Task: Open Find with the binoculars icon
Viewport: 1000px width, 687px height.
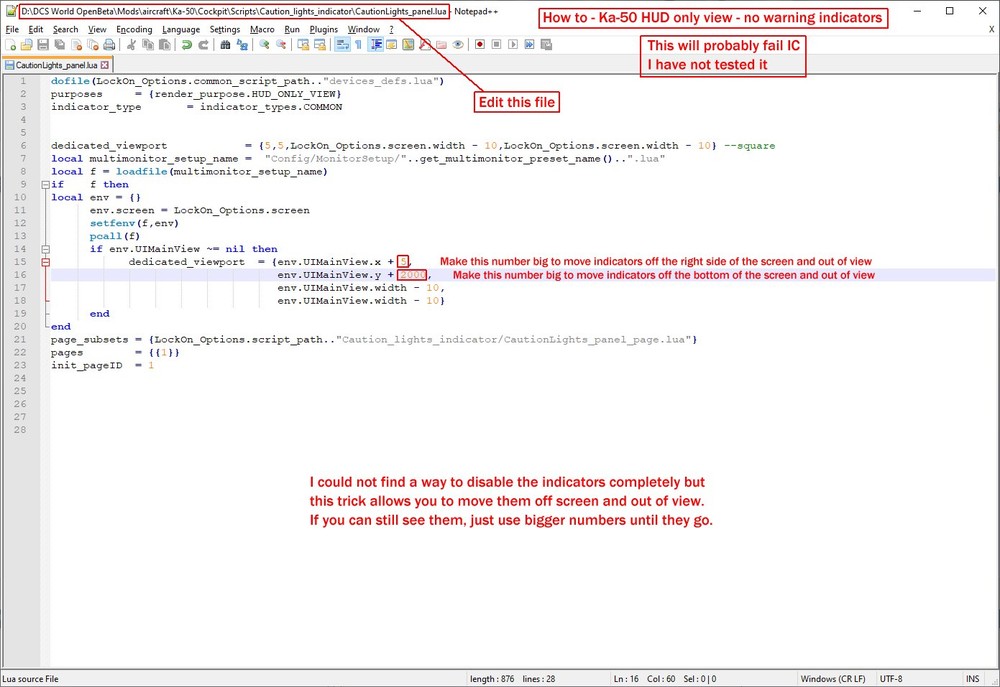Action: coord(224,45)
